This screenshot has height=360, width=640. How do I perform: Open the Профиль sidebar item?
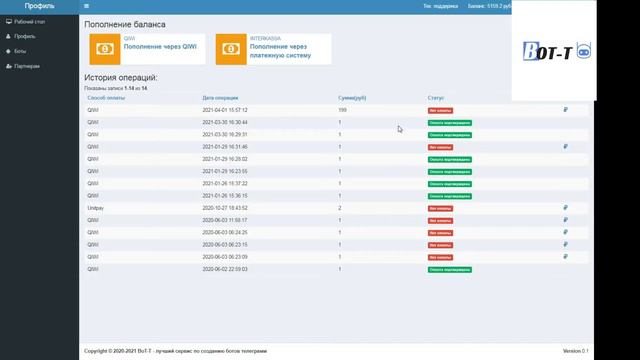[x=24, y=36]
